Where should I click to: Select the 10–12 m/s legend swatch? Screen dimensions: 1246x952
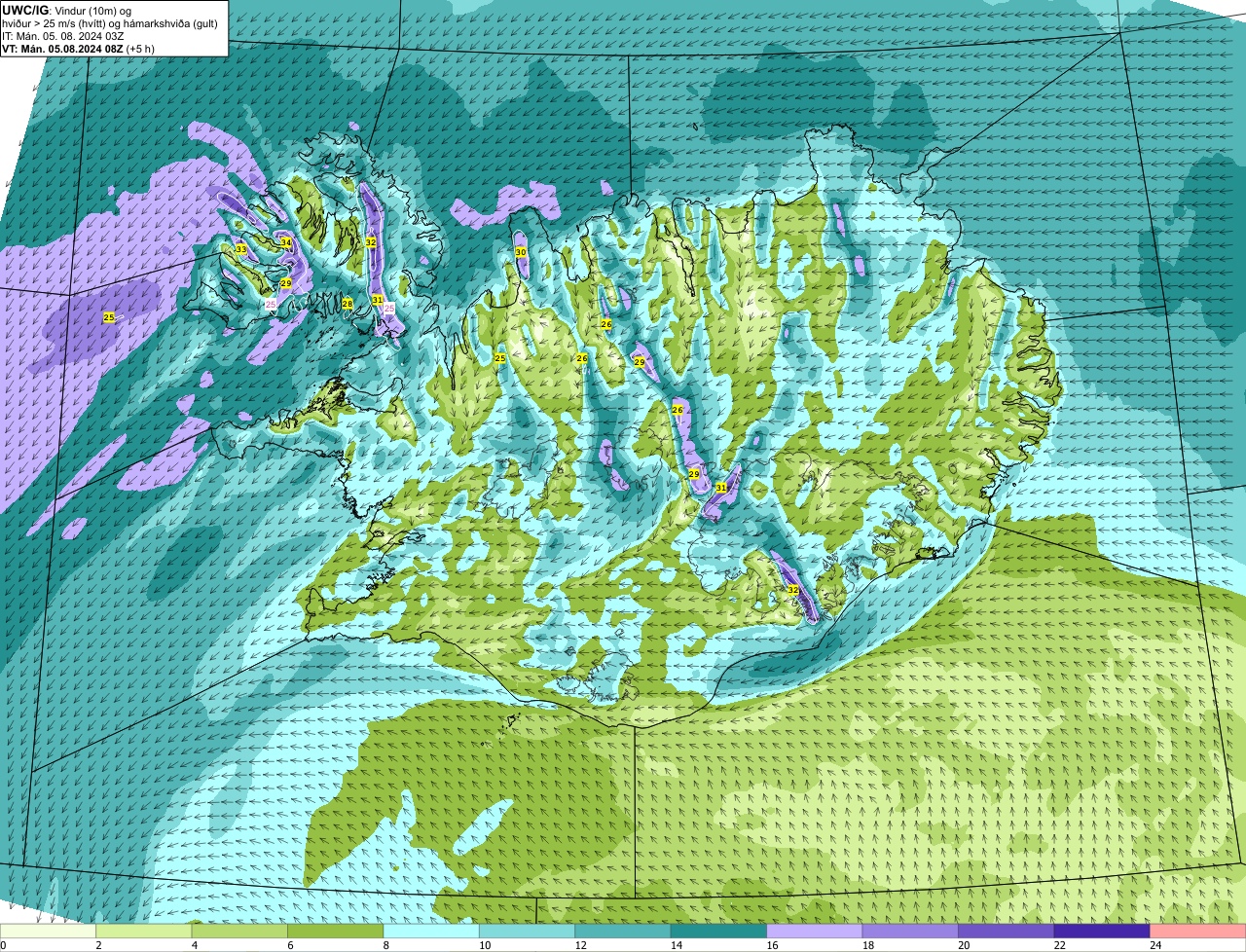(x=528, y=932)
